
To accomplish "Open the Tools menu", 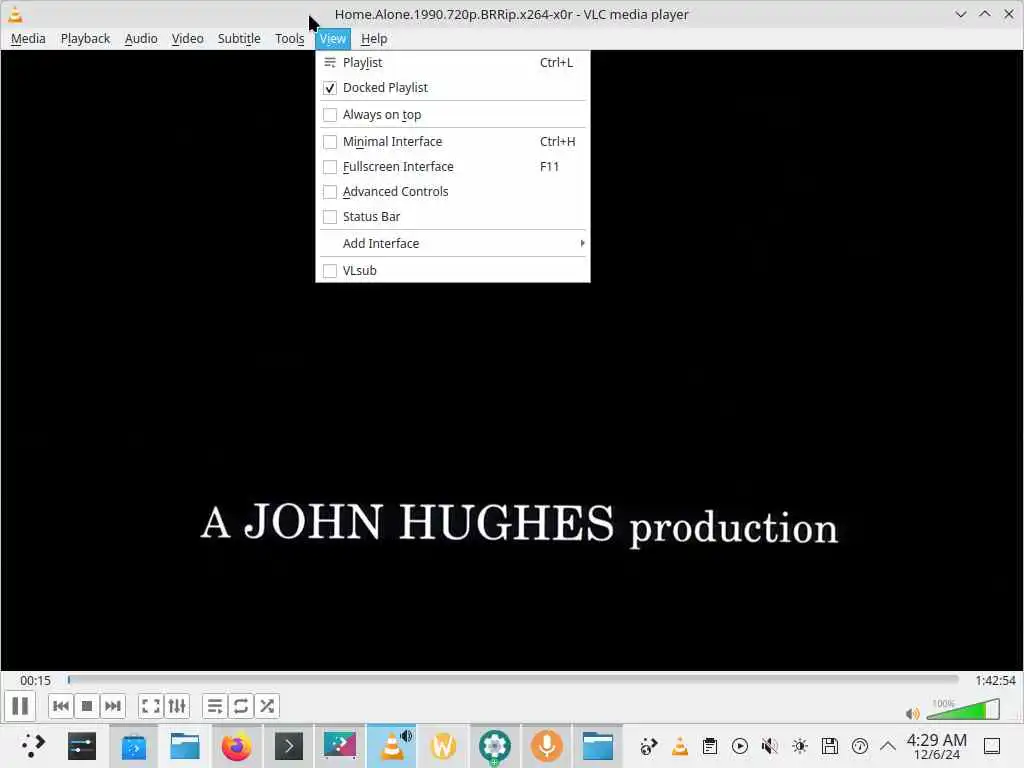I will (x=289, y=39).
